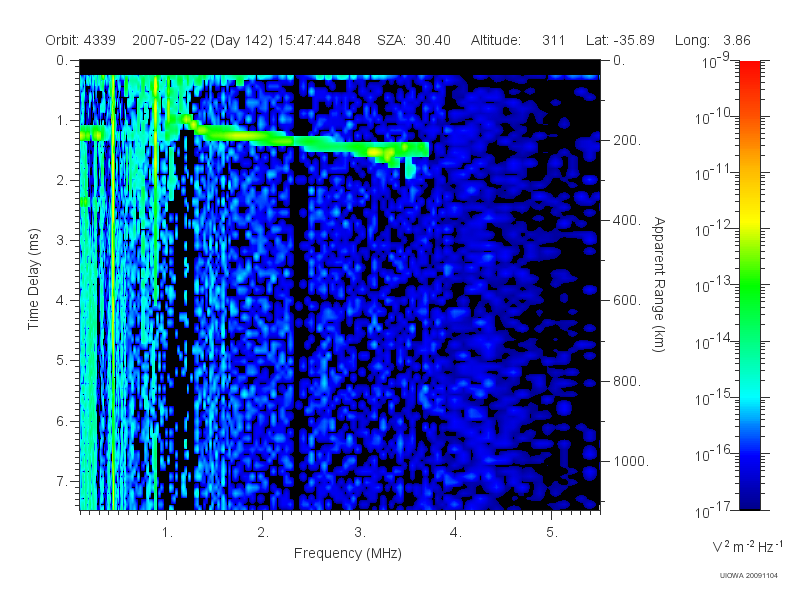Image resolution: width=800 pixels, height=600 pixels.
Task: Click the 'Orbit: 4339' header text
Action: click(x=81, y=40)
